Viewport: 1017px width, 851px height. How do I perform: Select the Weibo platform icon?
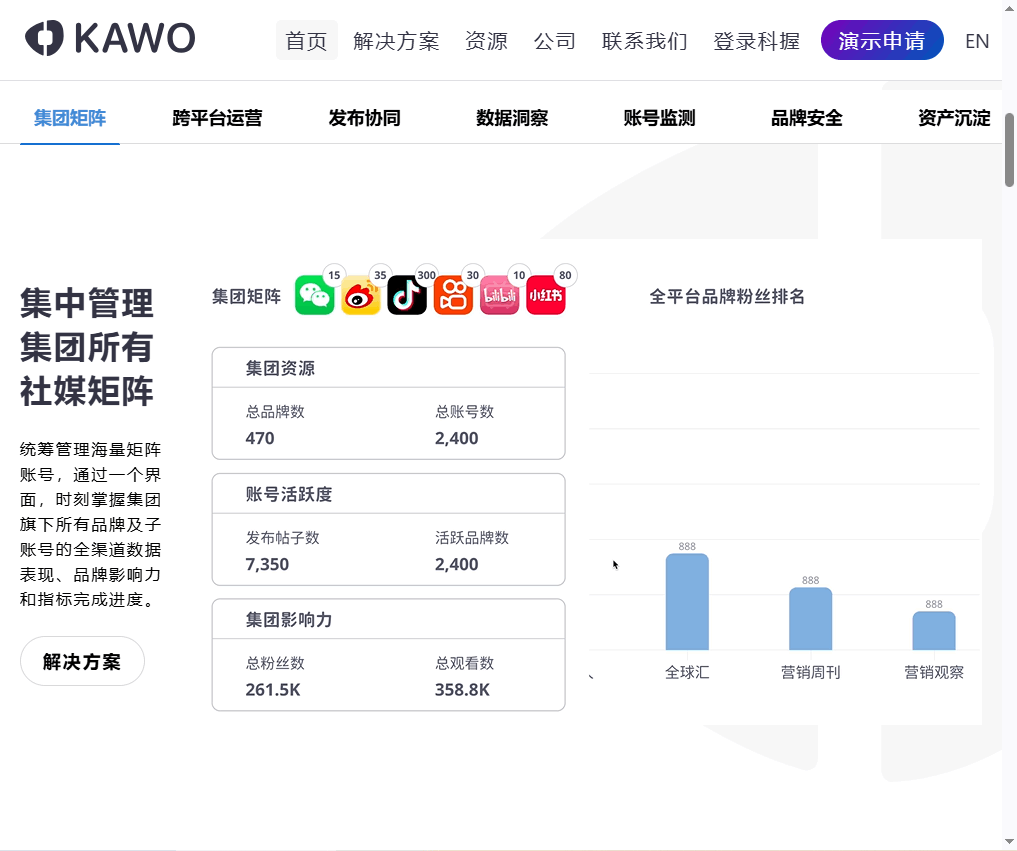pyautogui.click(x=360, y=295)
